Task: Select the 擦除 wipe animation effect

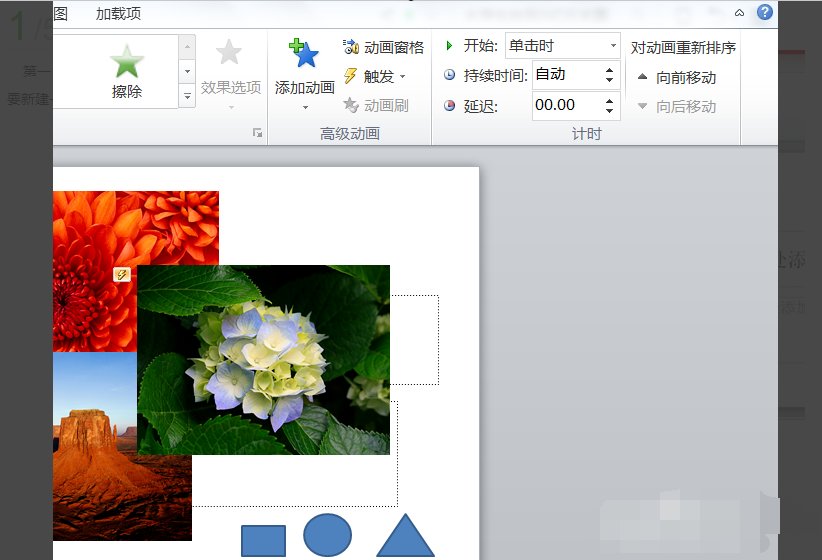Action: [x=126, y=72]
